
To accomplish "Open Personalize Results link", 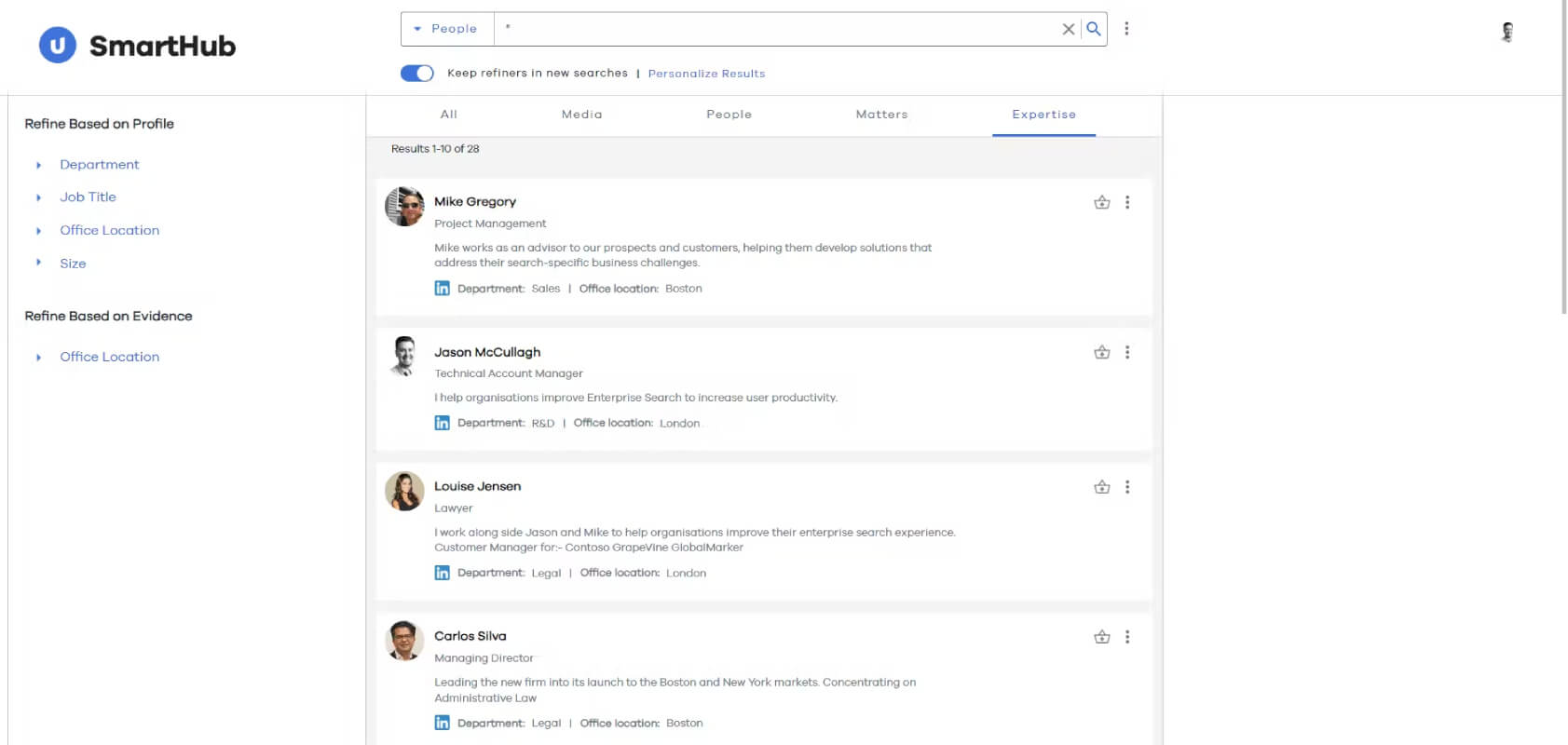I will [706, 74].
